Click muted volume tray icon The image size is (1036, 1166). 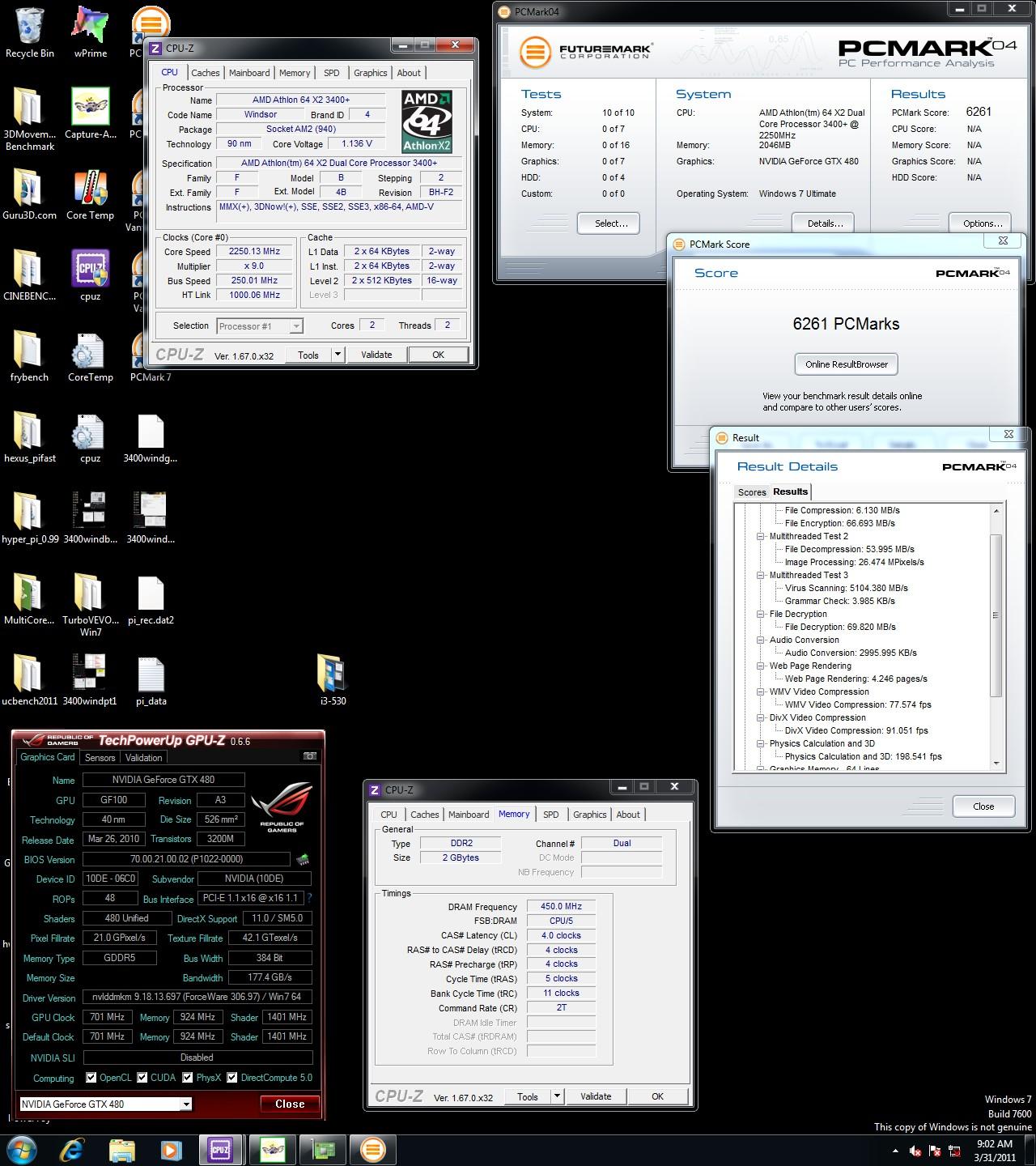915,1151
